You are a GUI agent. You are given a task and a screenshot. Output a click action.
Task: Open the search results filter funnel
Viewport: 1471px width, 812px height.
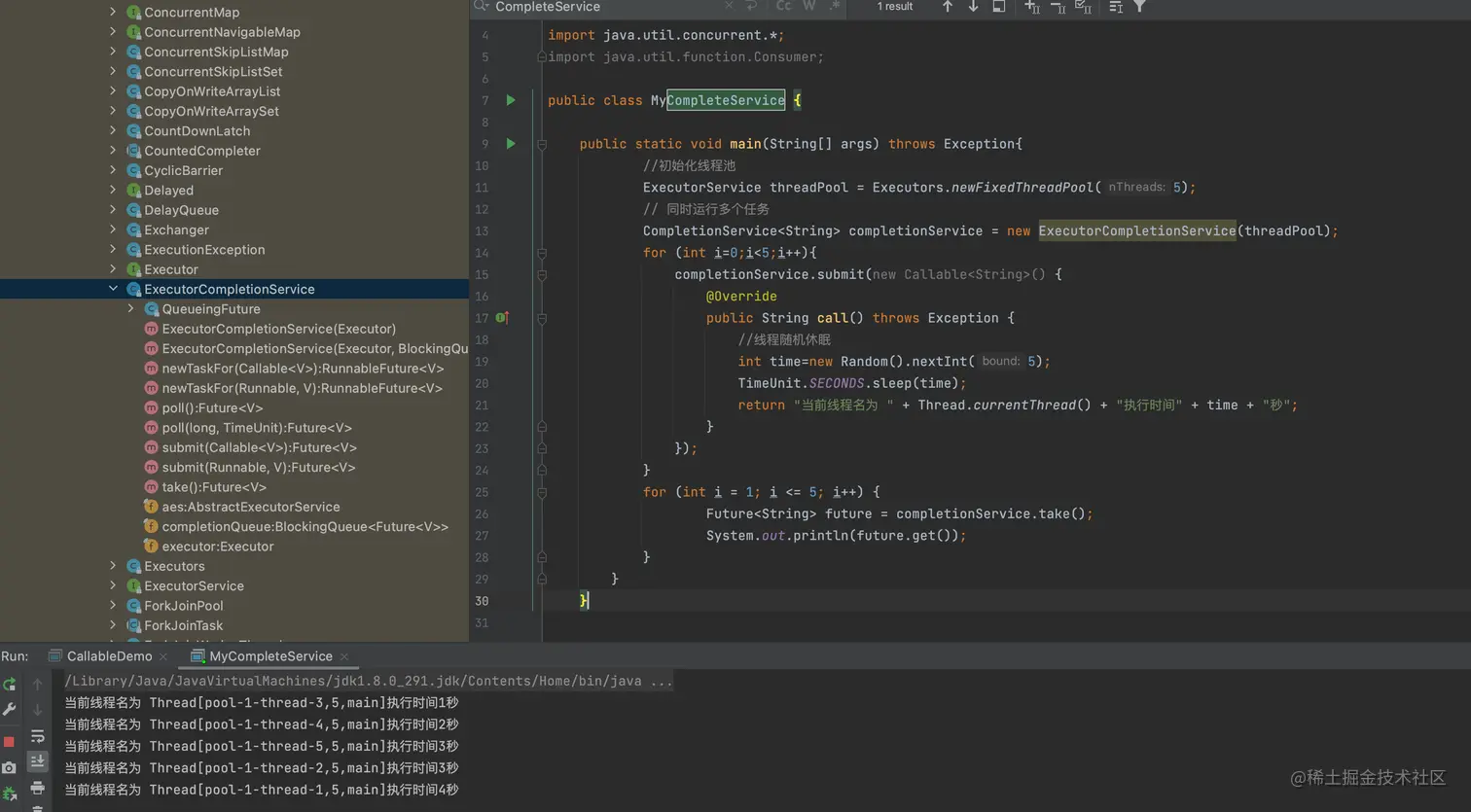1139,7
